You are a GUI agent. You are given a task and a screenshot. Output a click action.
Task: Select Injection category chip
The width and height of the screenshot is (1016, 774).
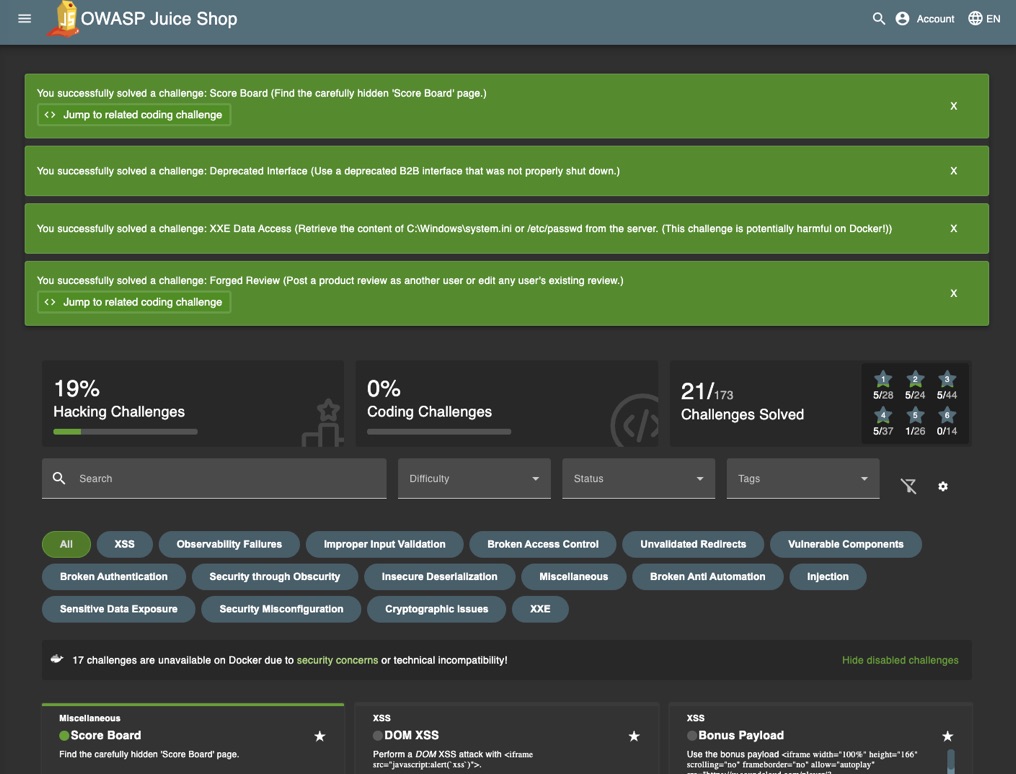(x=827, y=576)
